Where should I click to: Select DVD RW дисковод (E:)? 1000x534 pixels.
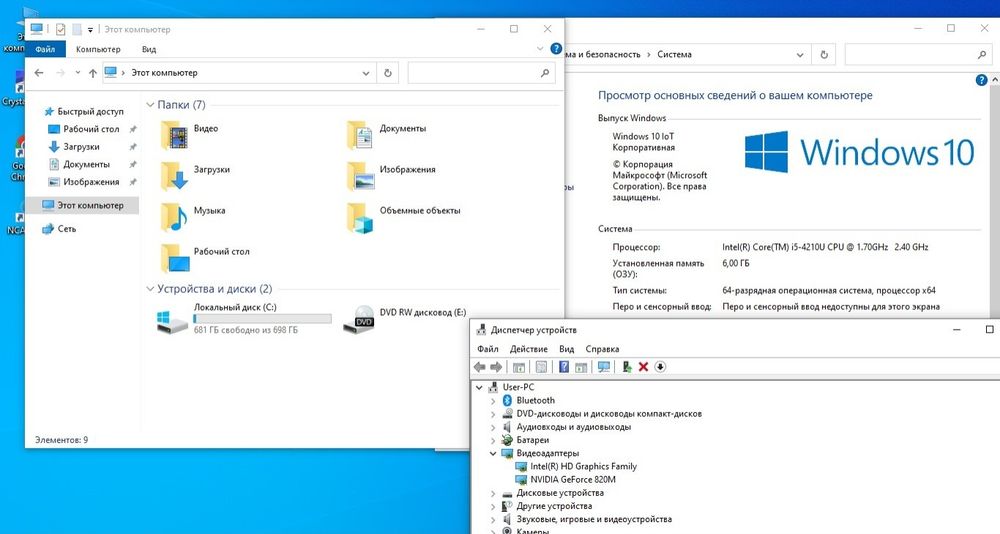(x=404, y=318)
